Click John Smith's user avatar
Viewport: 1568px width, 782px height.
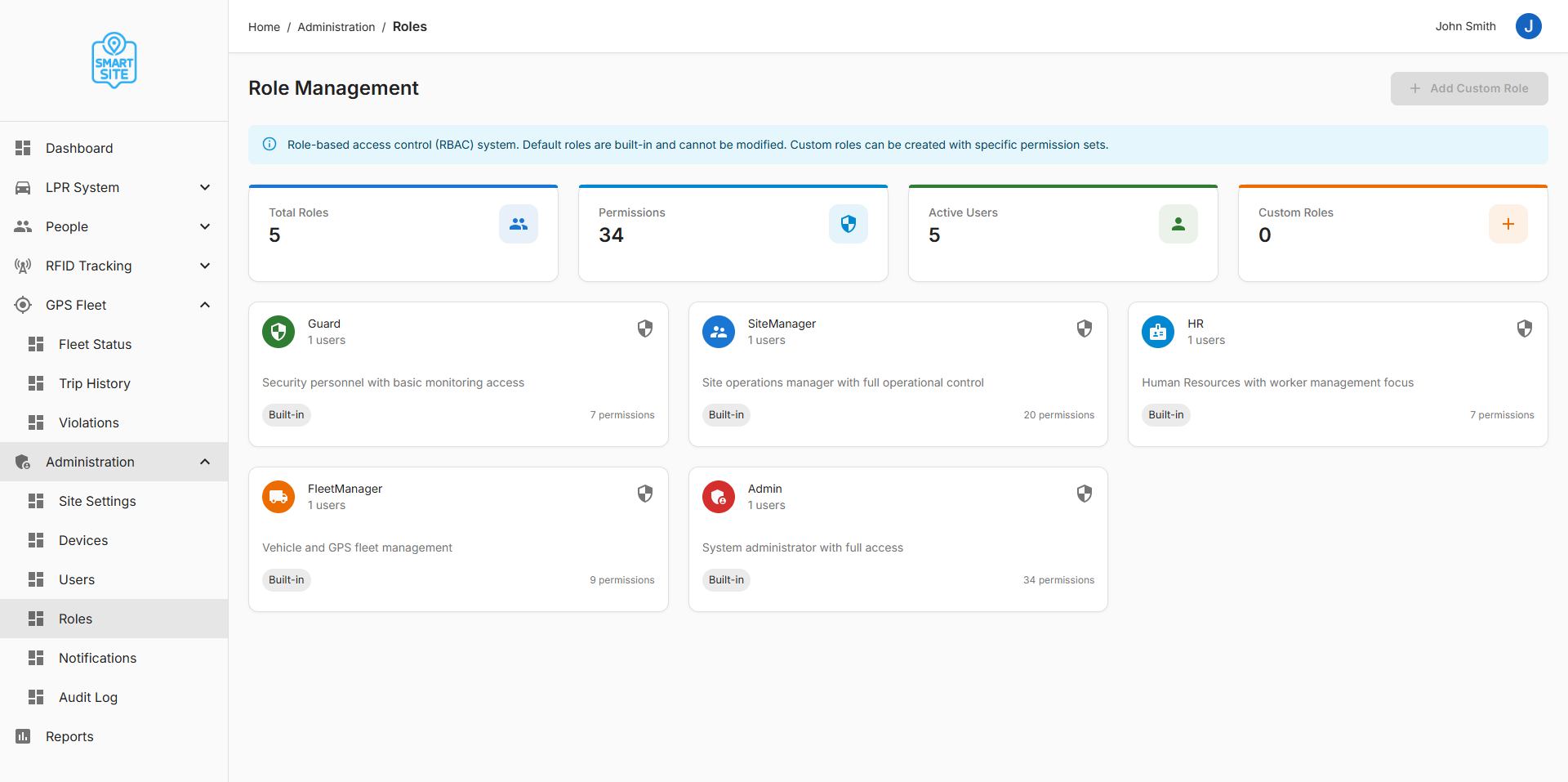click(x=1528, y=26)
